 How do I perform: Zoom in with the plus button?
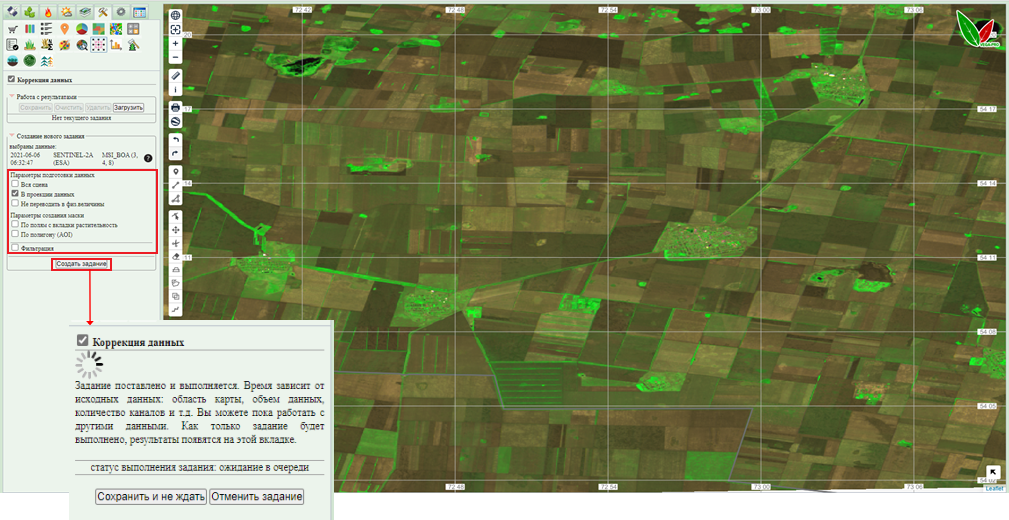coord(175,44)
